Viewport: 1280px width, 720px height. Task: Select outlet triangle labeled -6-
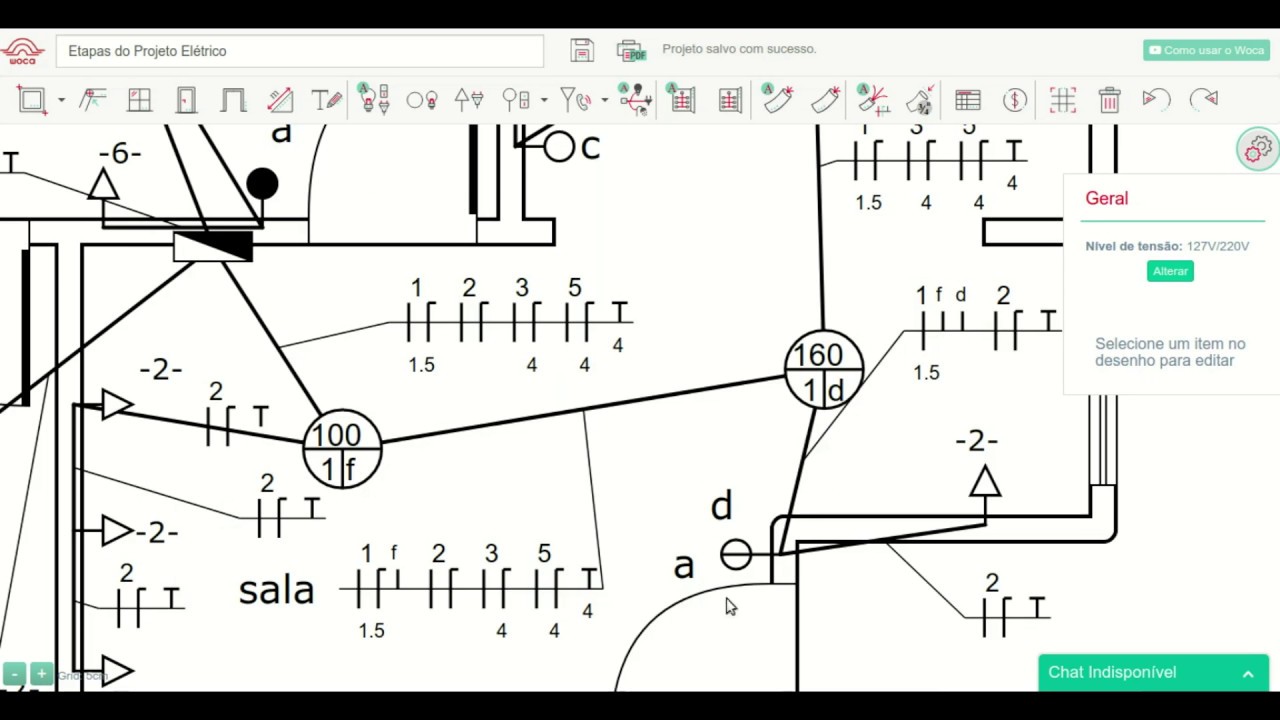(103, 185)
